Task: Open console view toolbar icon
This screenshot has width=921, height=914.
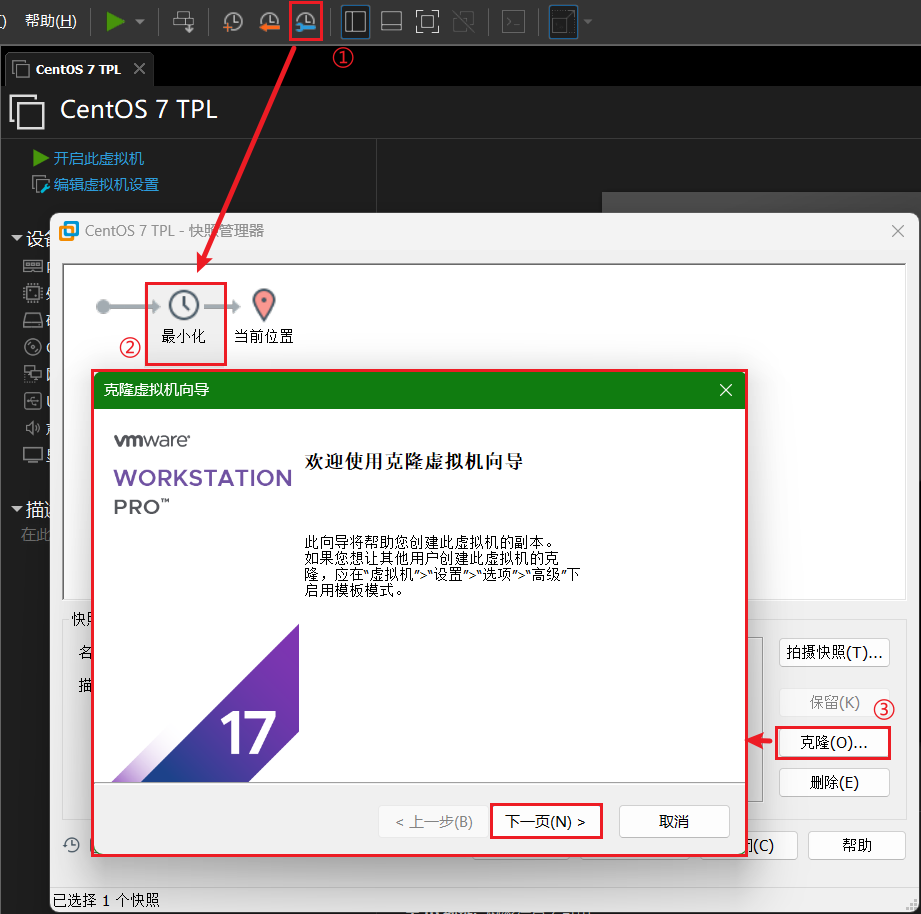Action: tap(513, 22)
